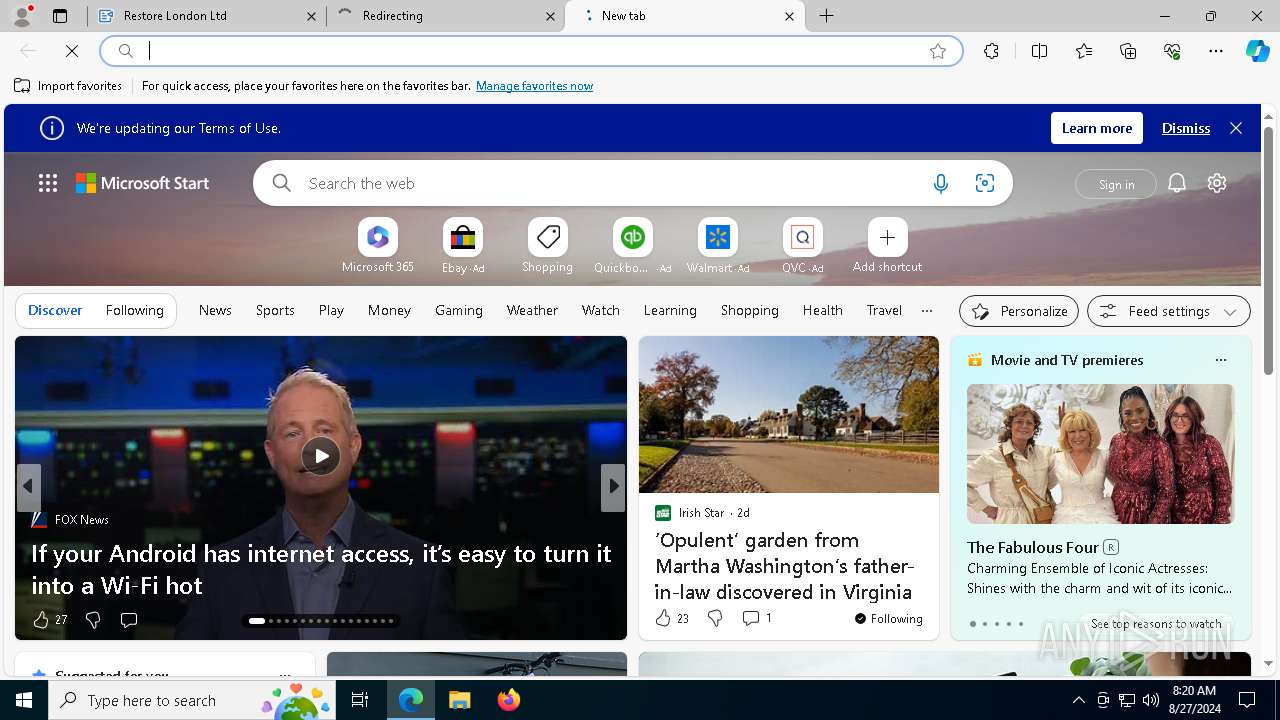Open the Weather category
Screen dimensions: 1280x720
(532, 310)
